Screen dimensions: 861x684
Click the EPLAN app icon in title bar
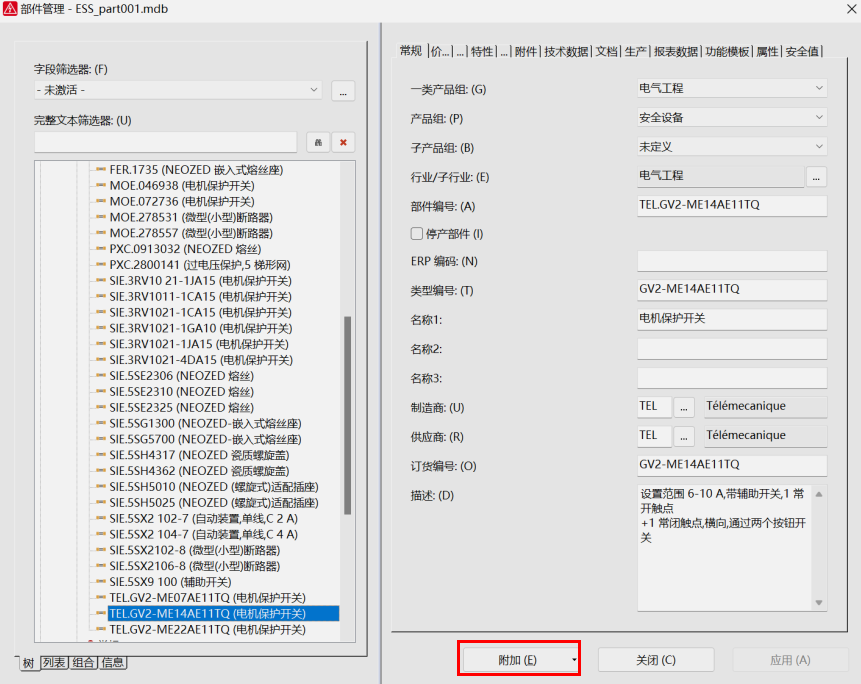coord(10,9)
